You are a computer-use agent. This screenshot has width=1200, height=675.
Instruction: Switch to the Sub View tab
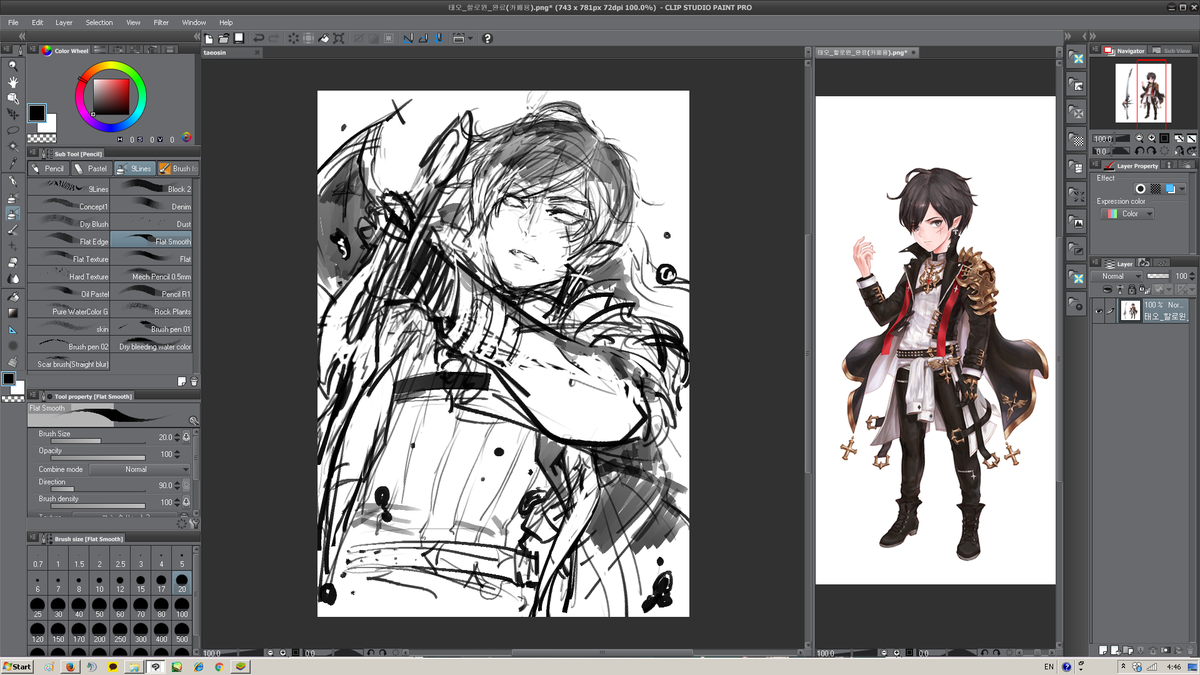coord(1172,50)
